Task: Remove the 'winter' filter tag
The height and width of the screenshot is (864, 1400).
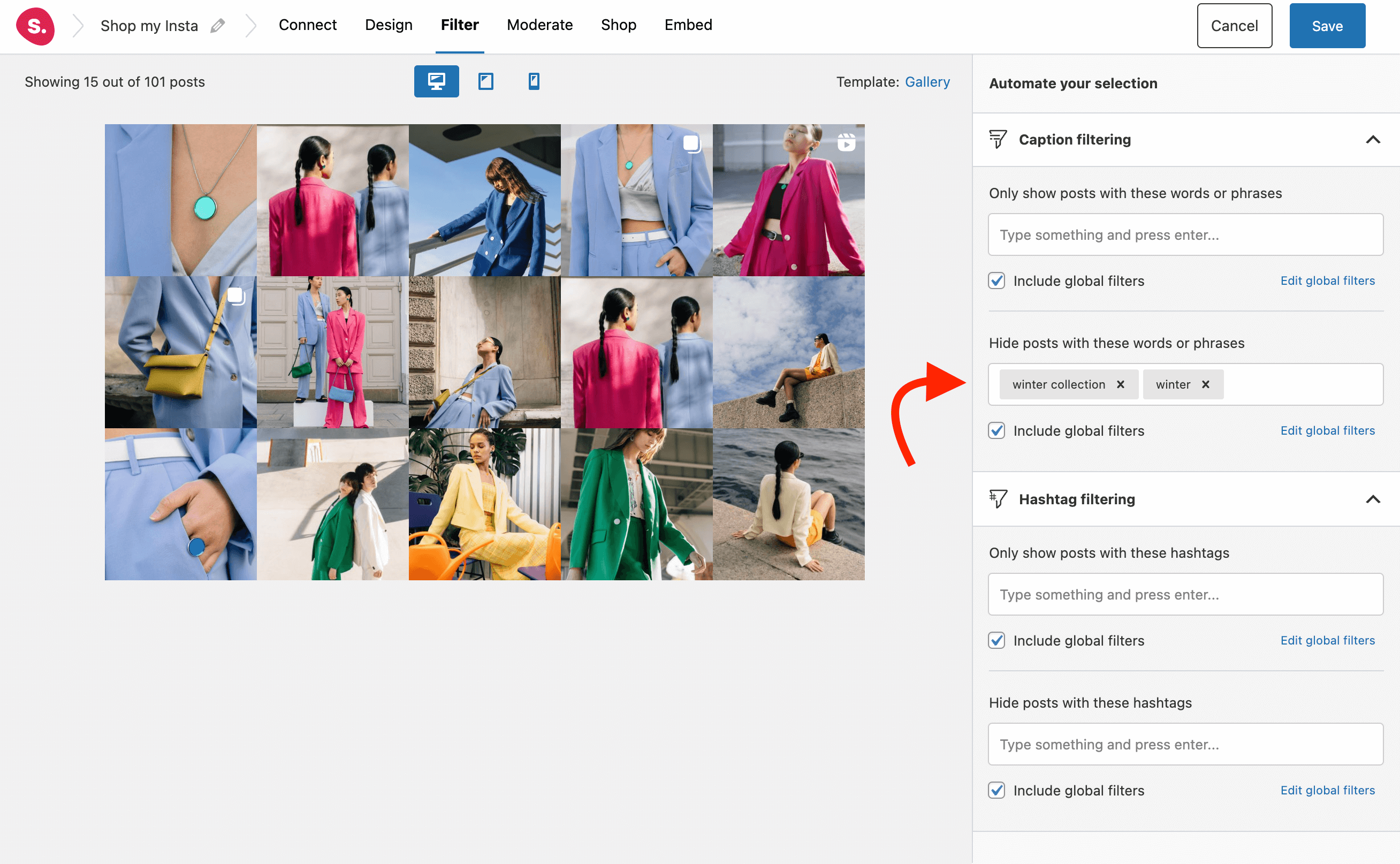Action: pyautogui.click(x=1208, y=384)
